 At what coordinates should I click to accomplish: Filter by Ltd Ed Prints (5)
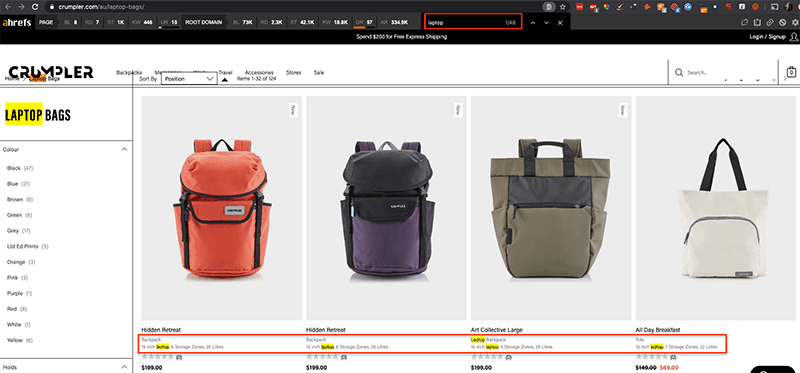coord(28,246)
